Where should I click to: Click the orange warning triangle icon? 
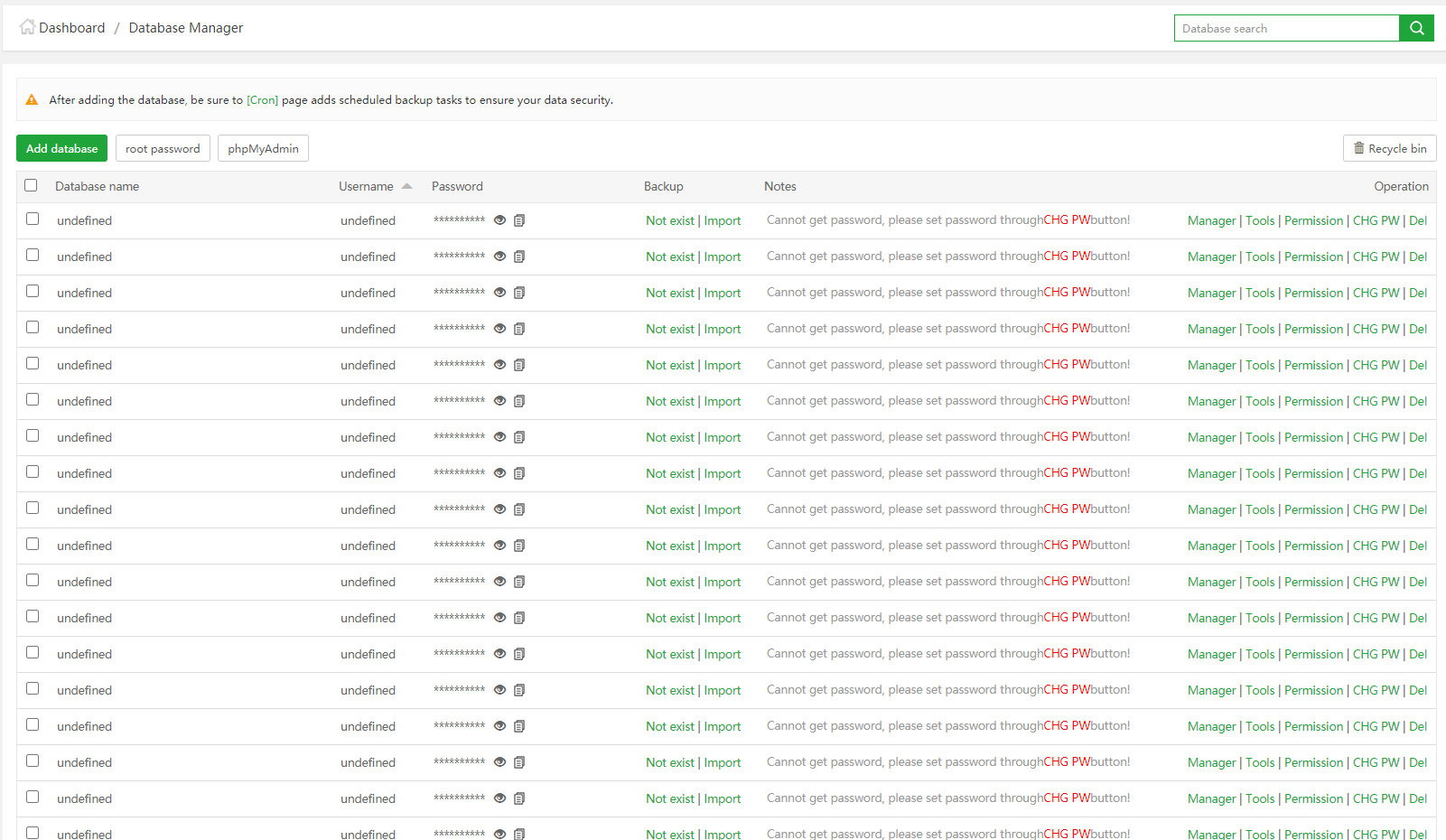point(32,100)
